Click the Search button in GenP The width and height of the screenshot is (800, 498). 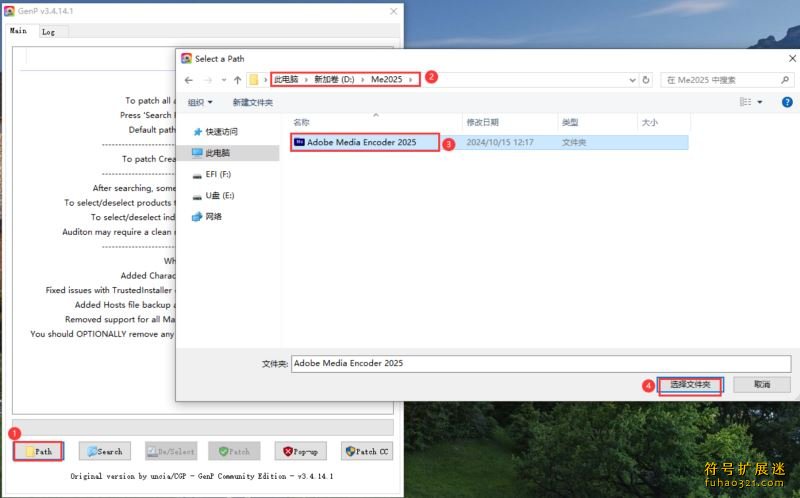click(x=105, y=451)
